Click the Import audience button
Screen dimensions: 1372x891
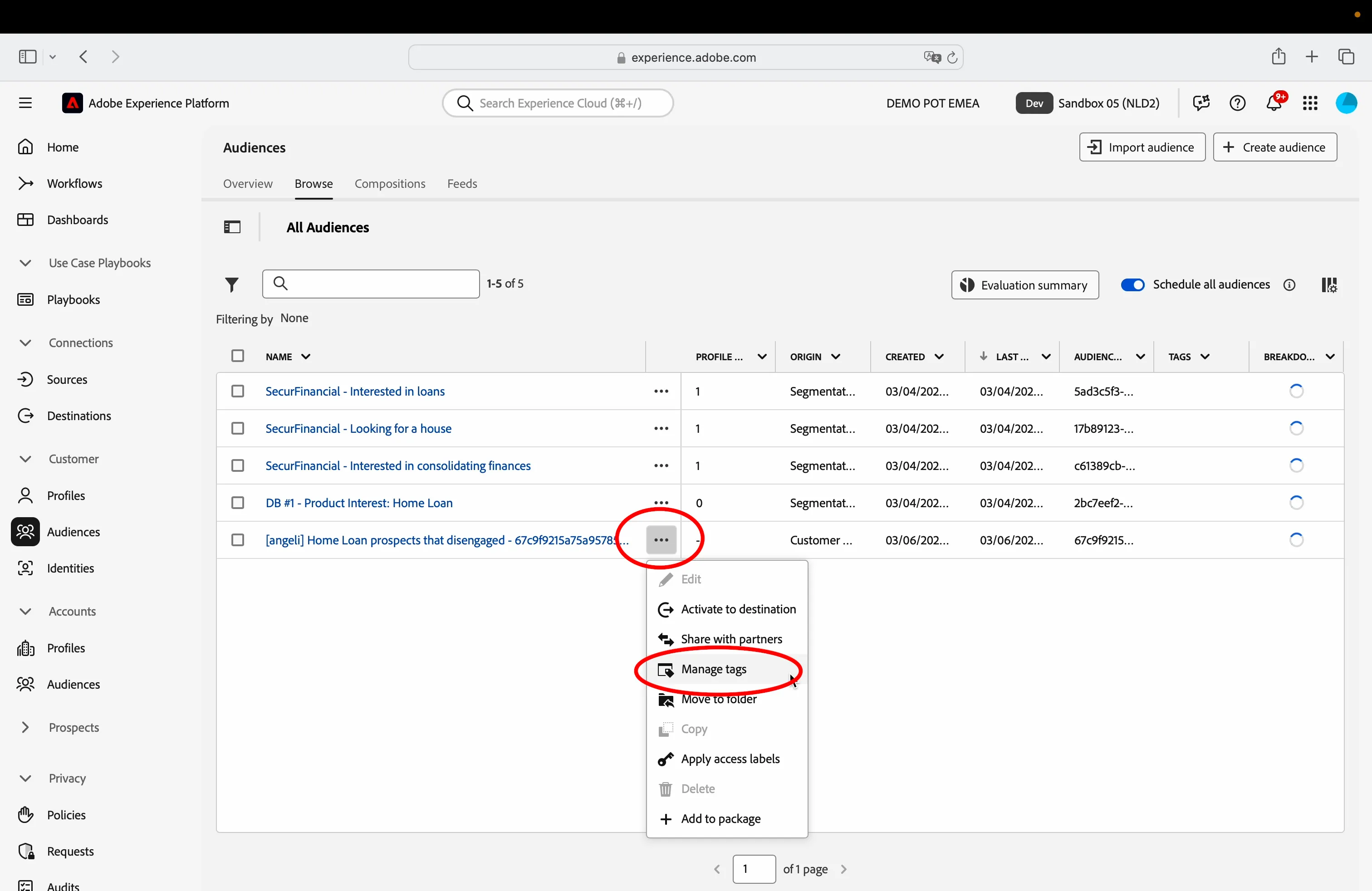coord(1142,147)
